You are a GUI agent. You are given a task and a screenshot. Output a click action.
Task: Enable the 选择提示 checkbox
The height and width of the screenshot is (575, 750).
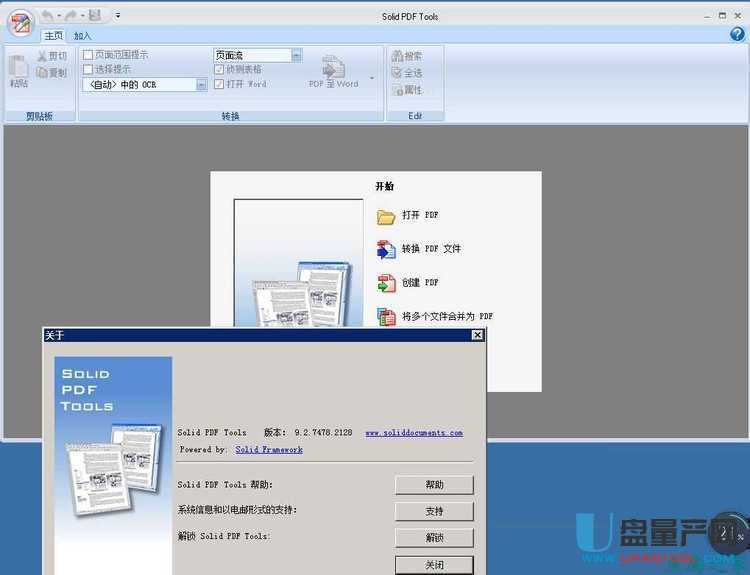tap(88, 70)
